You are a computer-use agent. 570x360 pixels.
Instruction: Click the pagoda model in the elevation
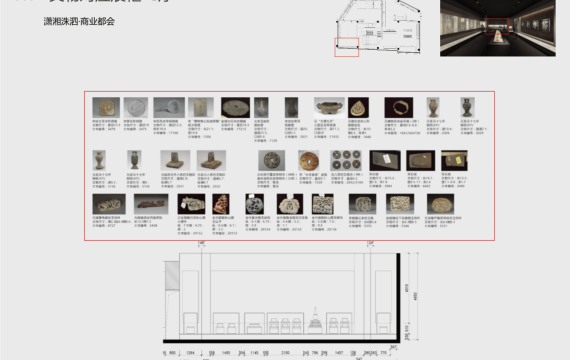tap(315, 320)
